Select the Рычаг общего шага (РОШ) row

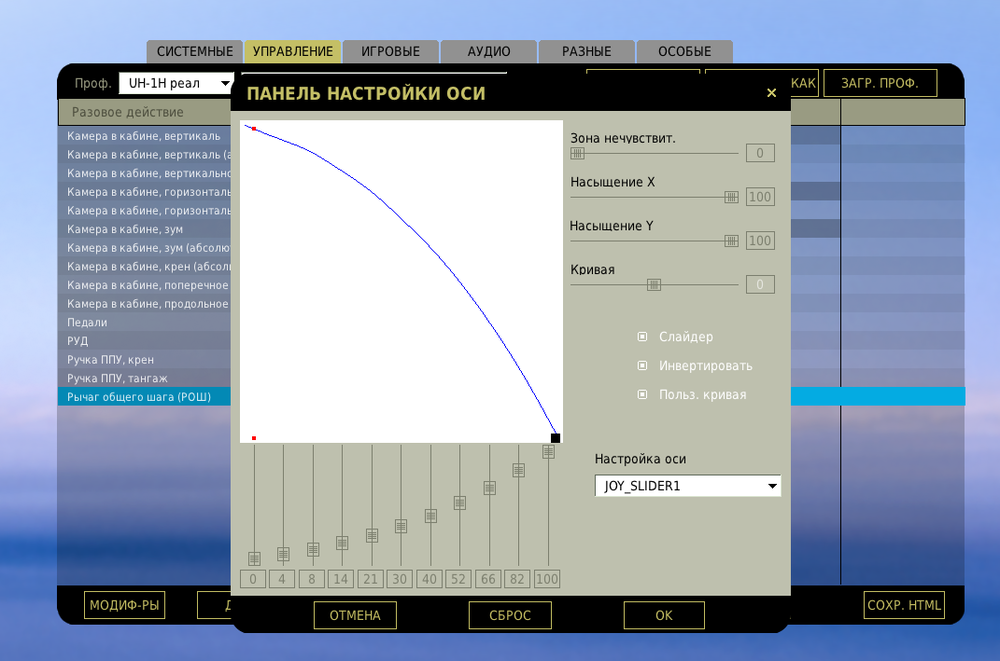[x=145, y=397]
